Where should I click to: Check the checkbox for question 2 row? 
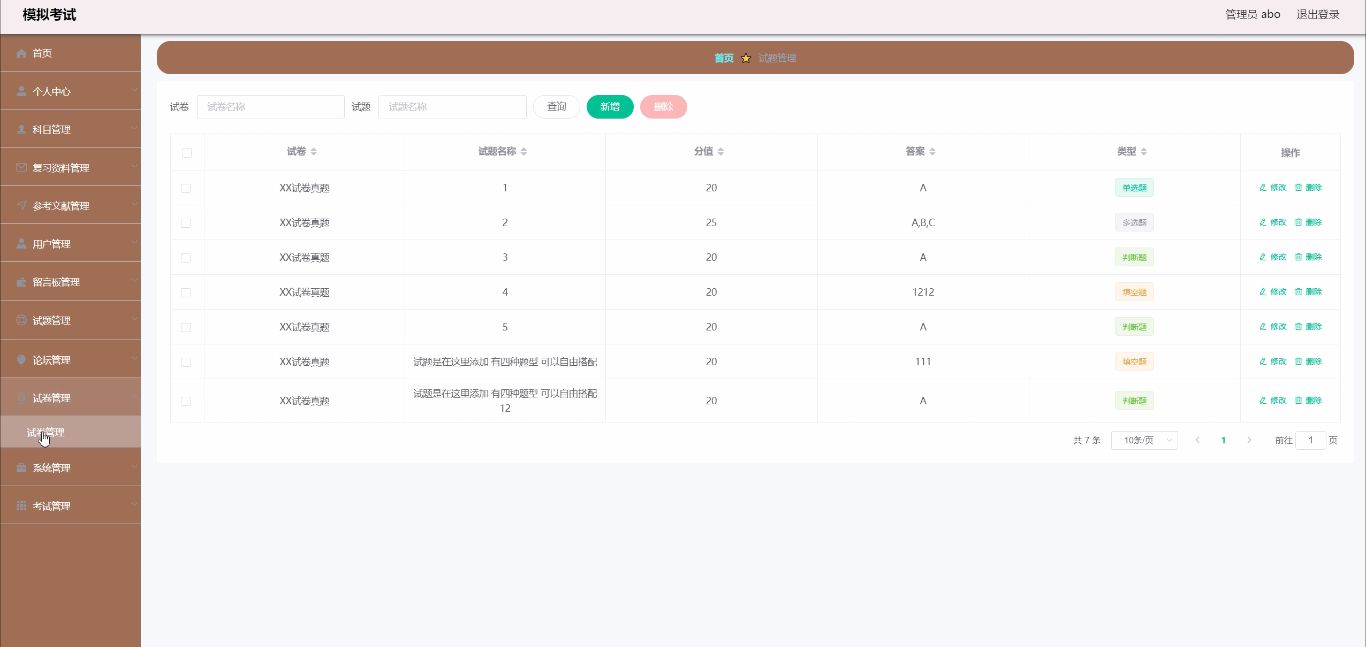coord(187,223)
